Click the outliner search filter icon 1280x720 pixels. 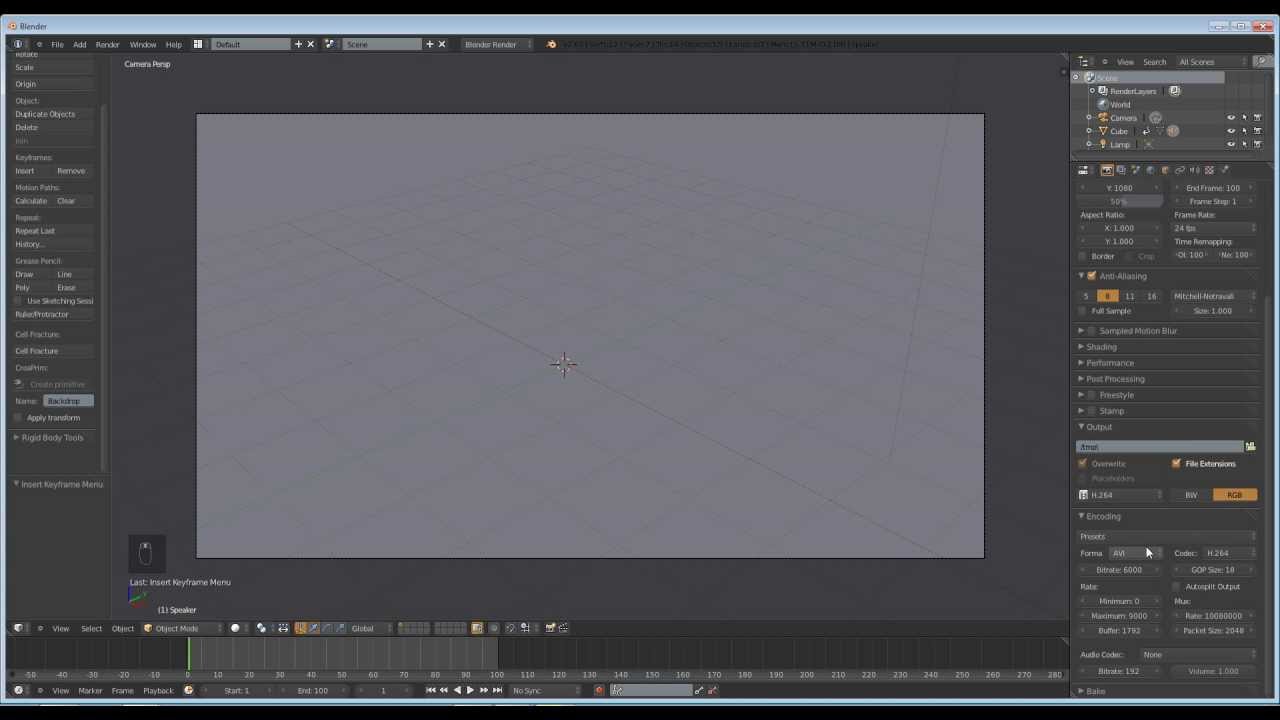pyautogui.click(x=1261, y=62)
